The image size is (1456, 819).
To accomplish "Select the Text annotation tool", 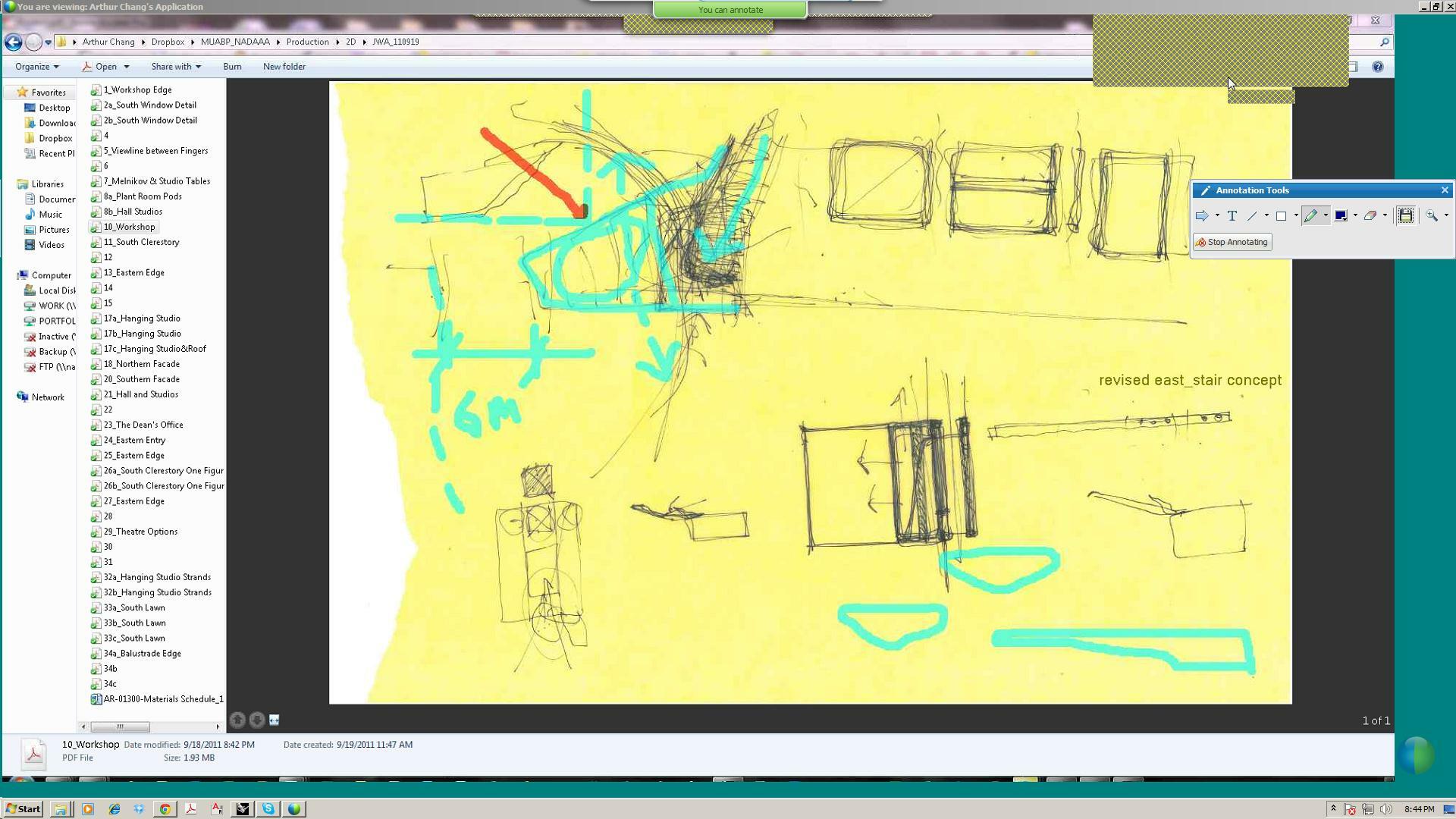I will point(1232,216).
